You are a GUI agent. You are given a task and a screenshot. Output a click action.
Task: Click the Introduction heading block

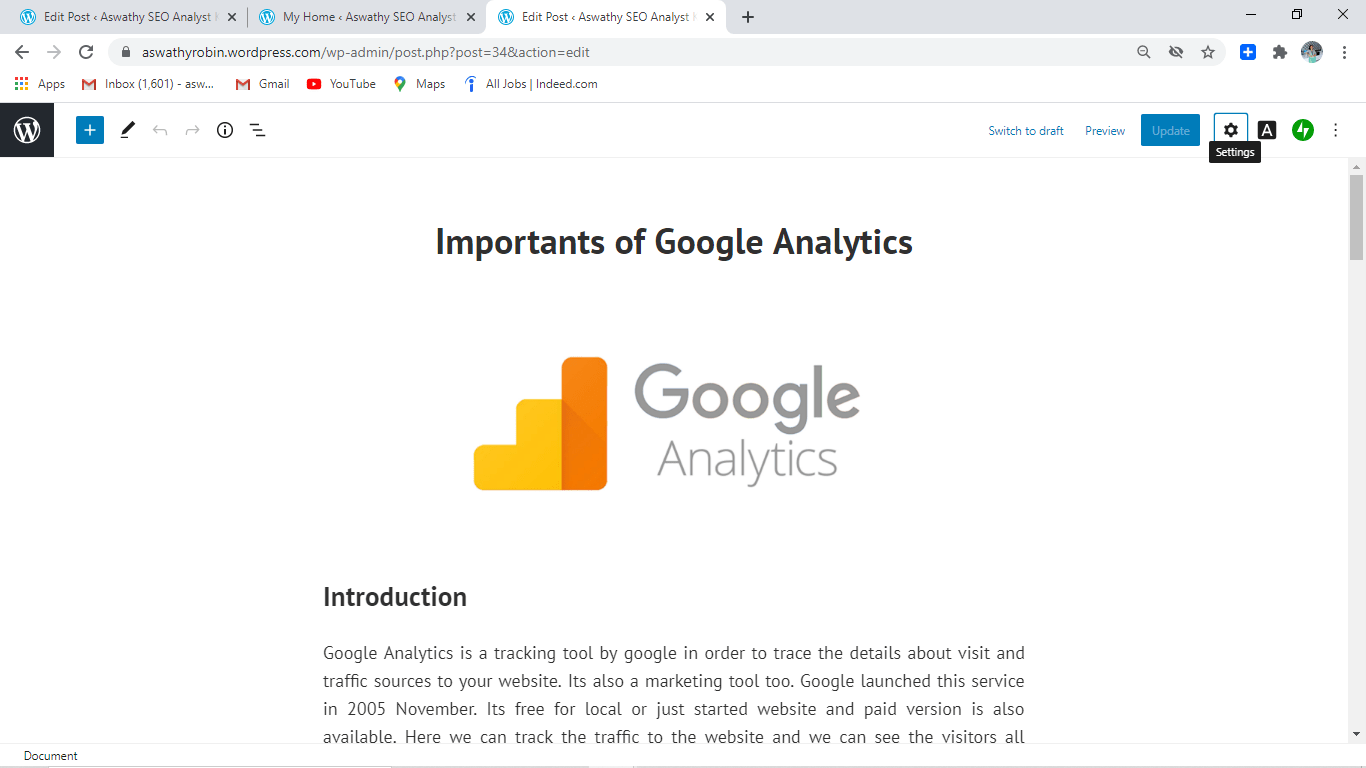(395, 597)
